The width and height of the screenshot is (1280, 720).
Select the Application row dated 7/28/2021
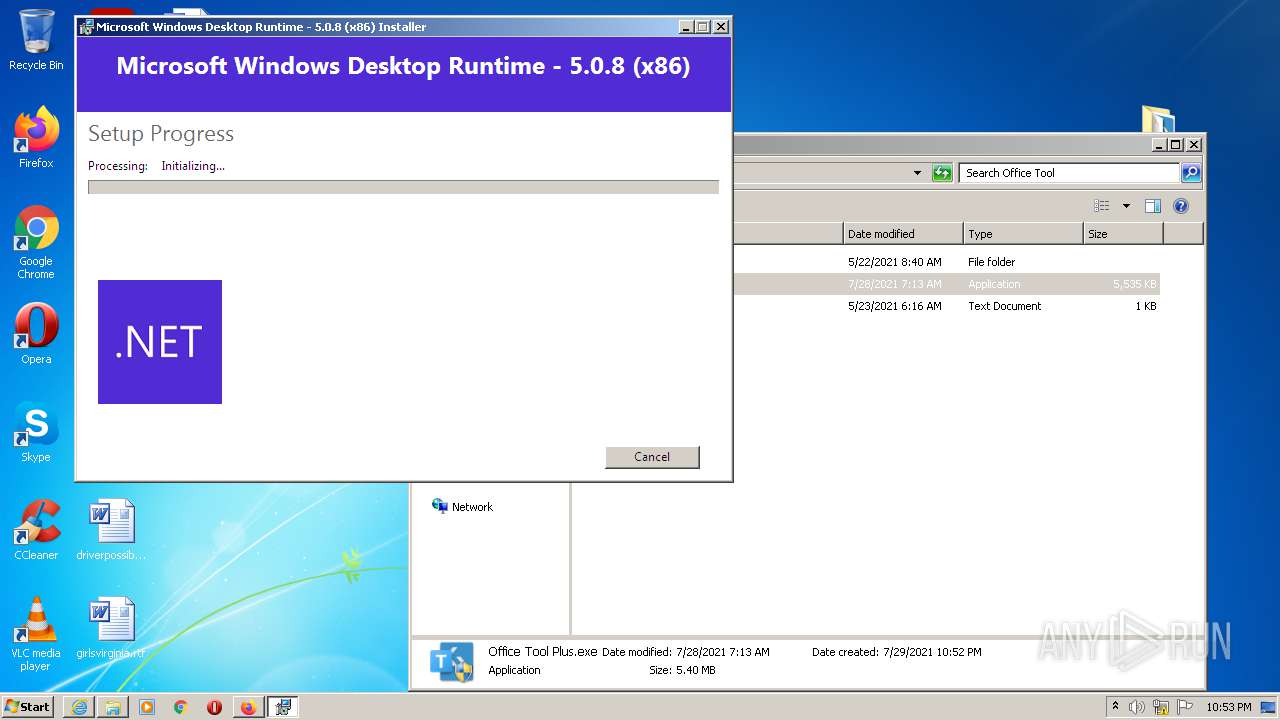tap(946, 284)
